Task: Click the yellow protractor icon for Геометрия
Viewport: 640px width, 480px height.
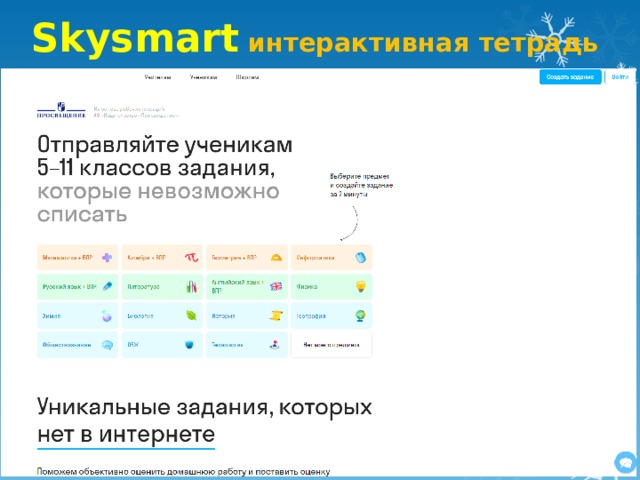Action: [x=276, y=258]
